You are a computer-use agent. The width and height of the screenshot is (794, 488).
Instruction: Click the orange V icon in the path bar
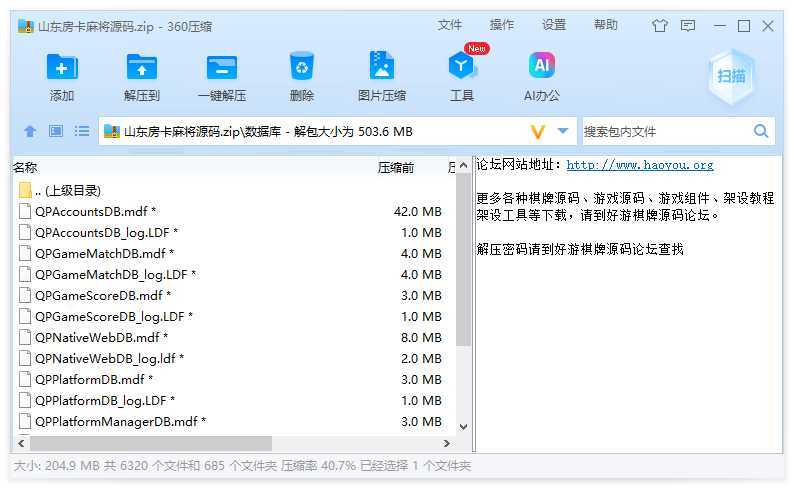tap(538, 132)
